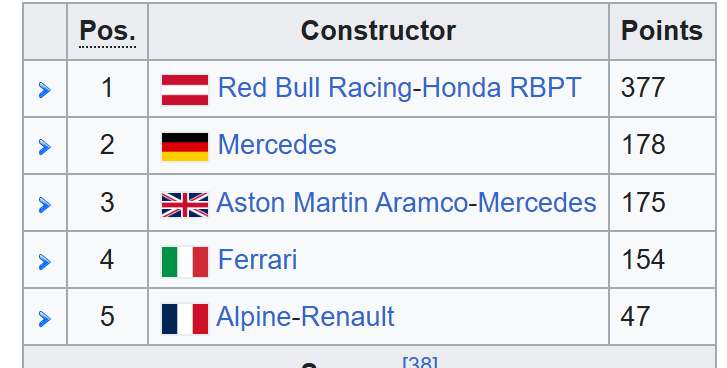Click the German flag icon beside Mercedes
Image resolution: width=727 pixels, height=368 pixels.
(185, 147)
